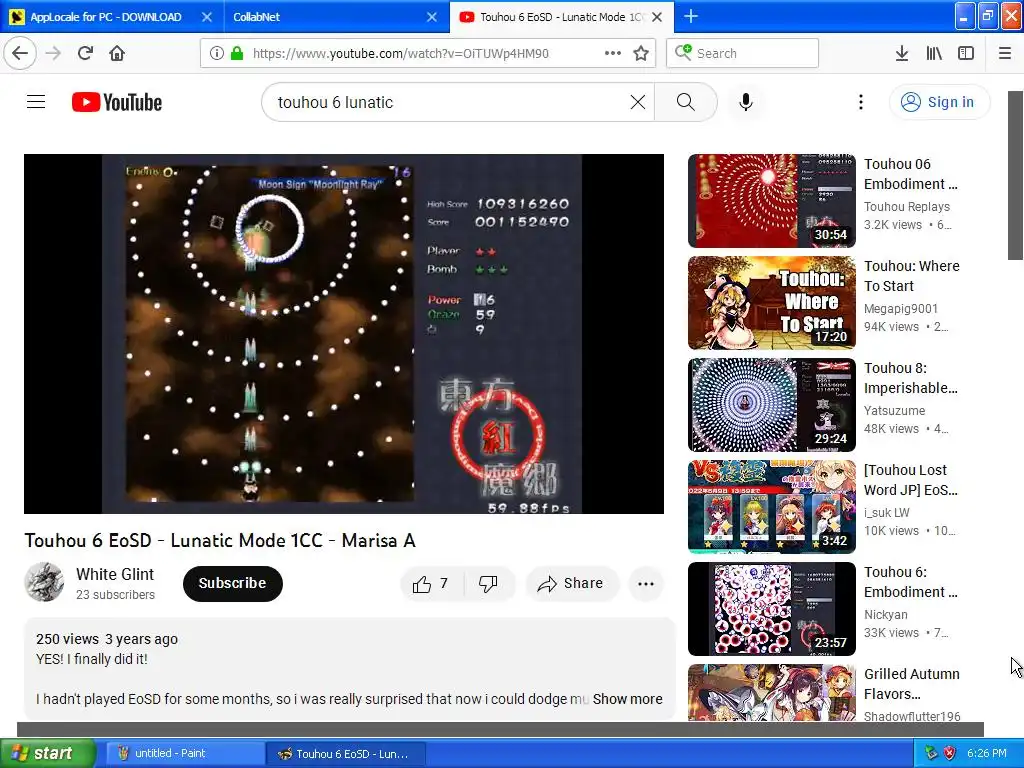This screenshot has height=768, width=1024.
Task: Open the browser downloads panel
Action: coord(902,54)
